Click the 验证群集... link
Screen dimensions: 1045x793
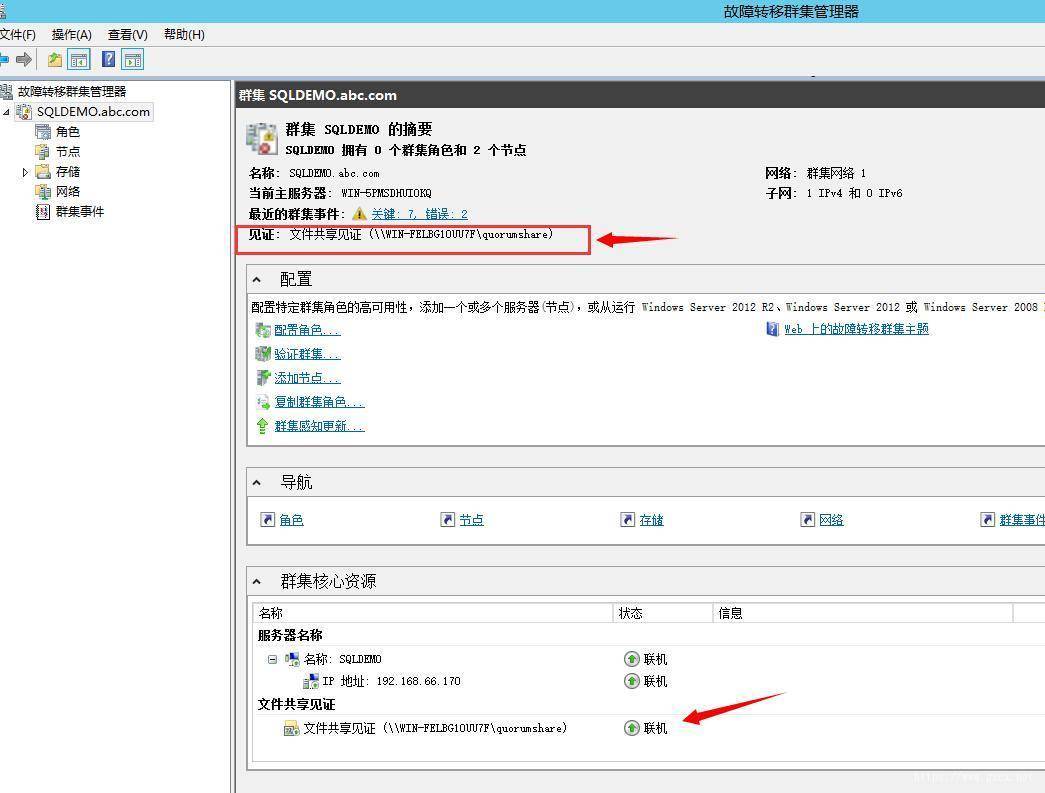[307, 354]
